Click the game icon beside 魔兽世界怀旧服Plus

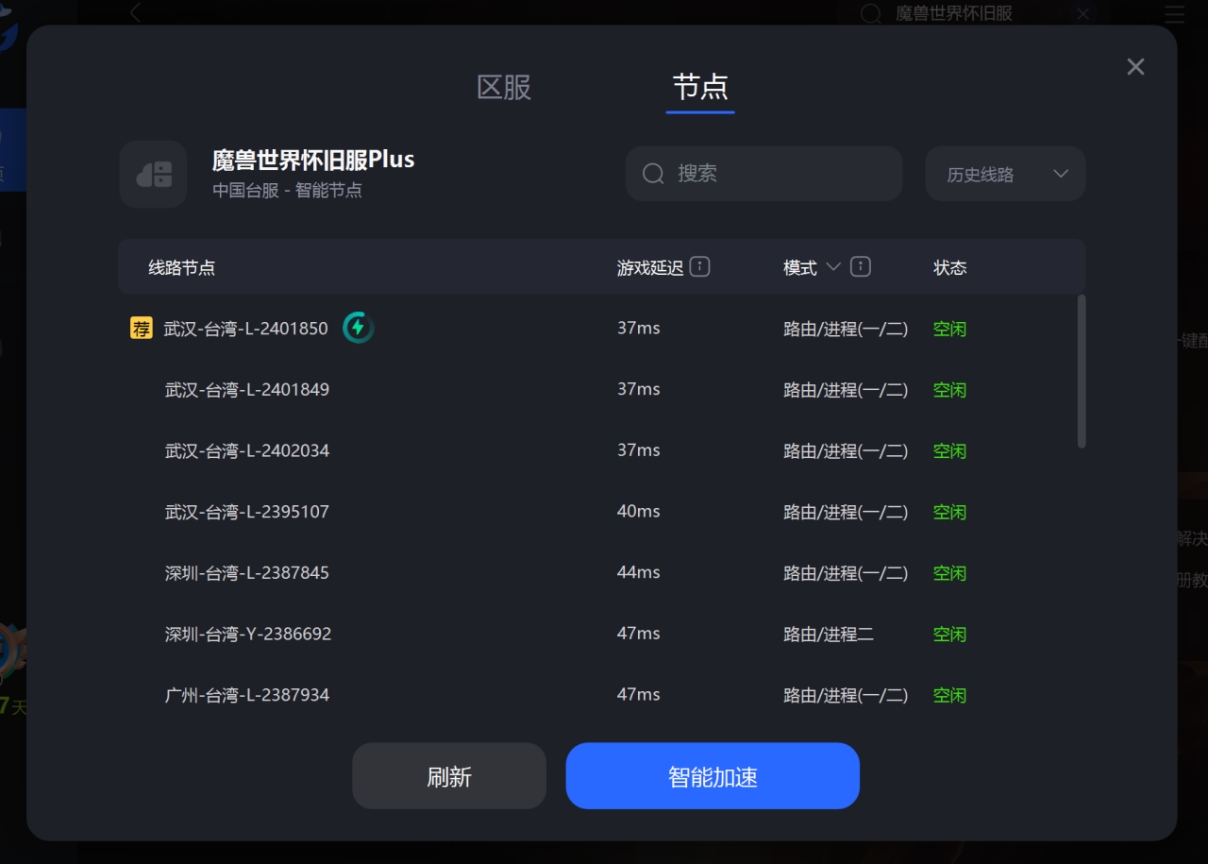(x=152, y=173)
